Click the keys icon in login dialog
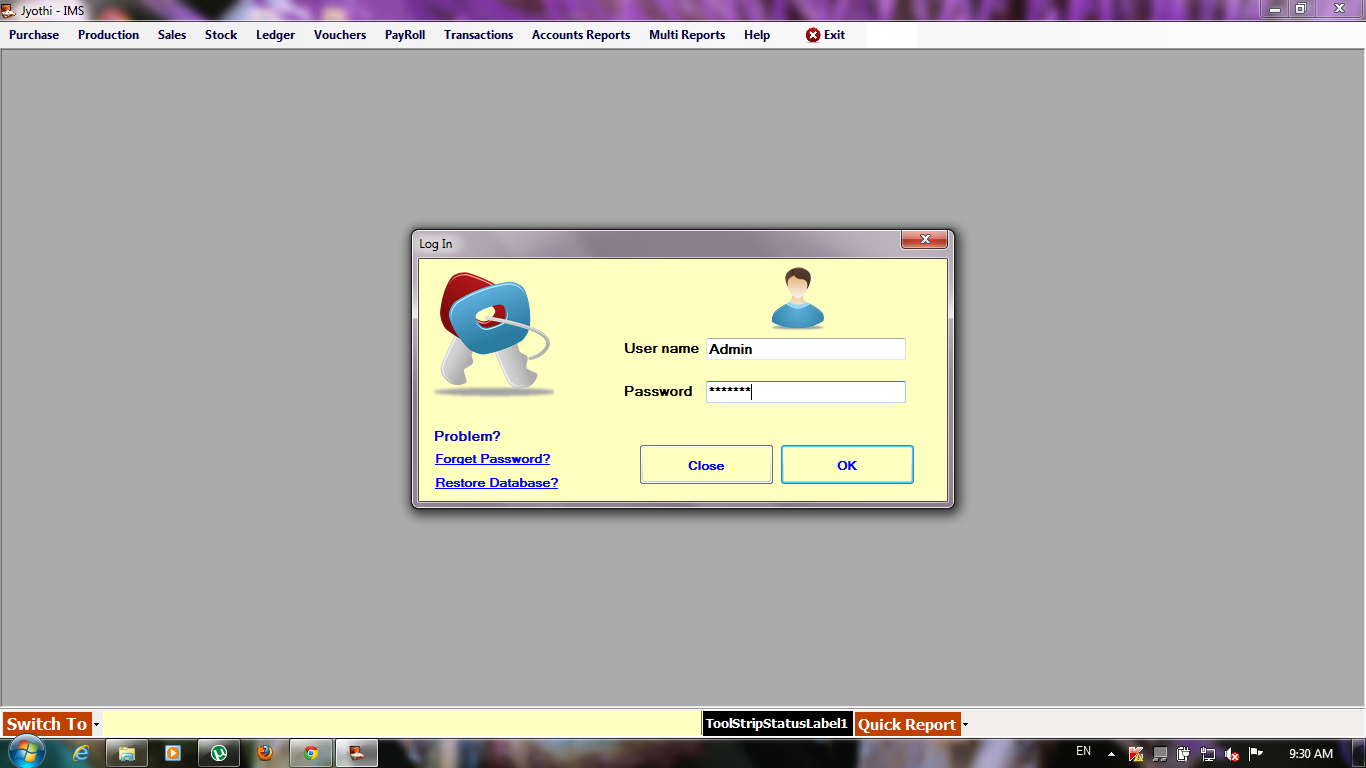 point(492,330)
